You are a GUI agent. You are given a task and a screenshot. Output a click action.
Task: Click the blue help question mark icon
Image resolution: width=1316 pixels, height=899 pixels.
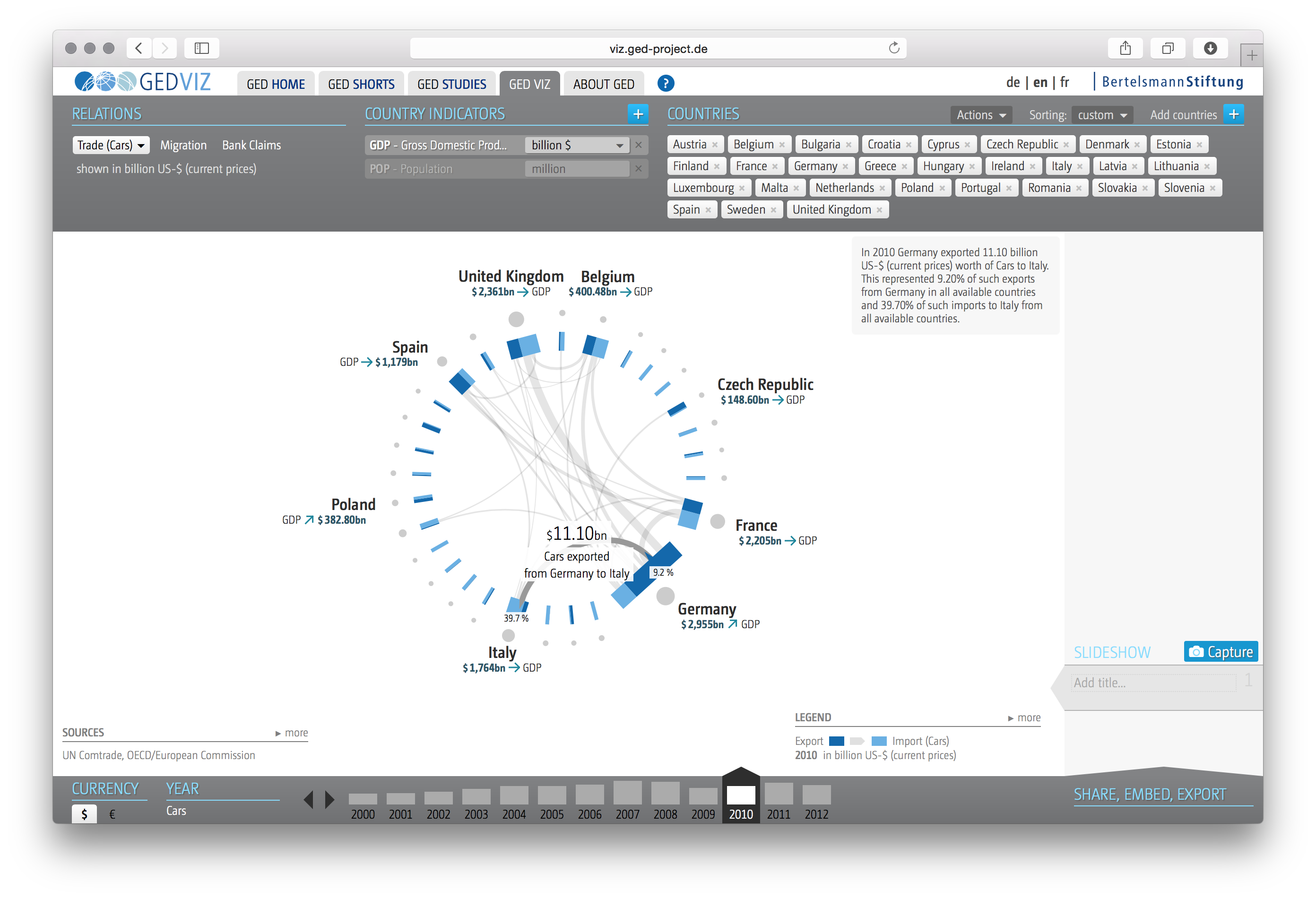(666, 84)
